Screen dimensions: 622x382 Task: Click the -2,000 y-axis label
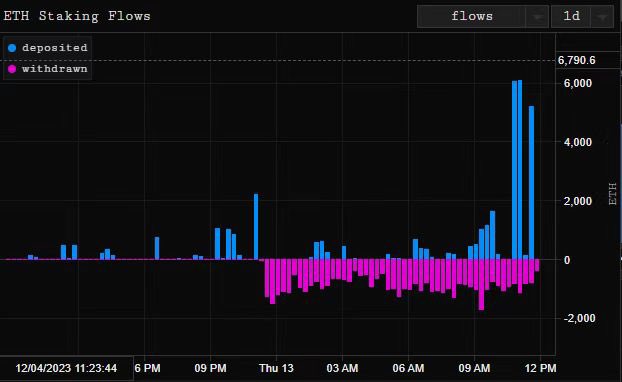pyautogui.click(x=579, y=318)
